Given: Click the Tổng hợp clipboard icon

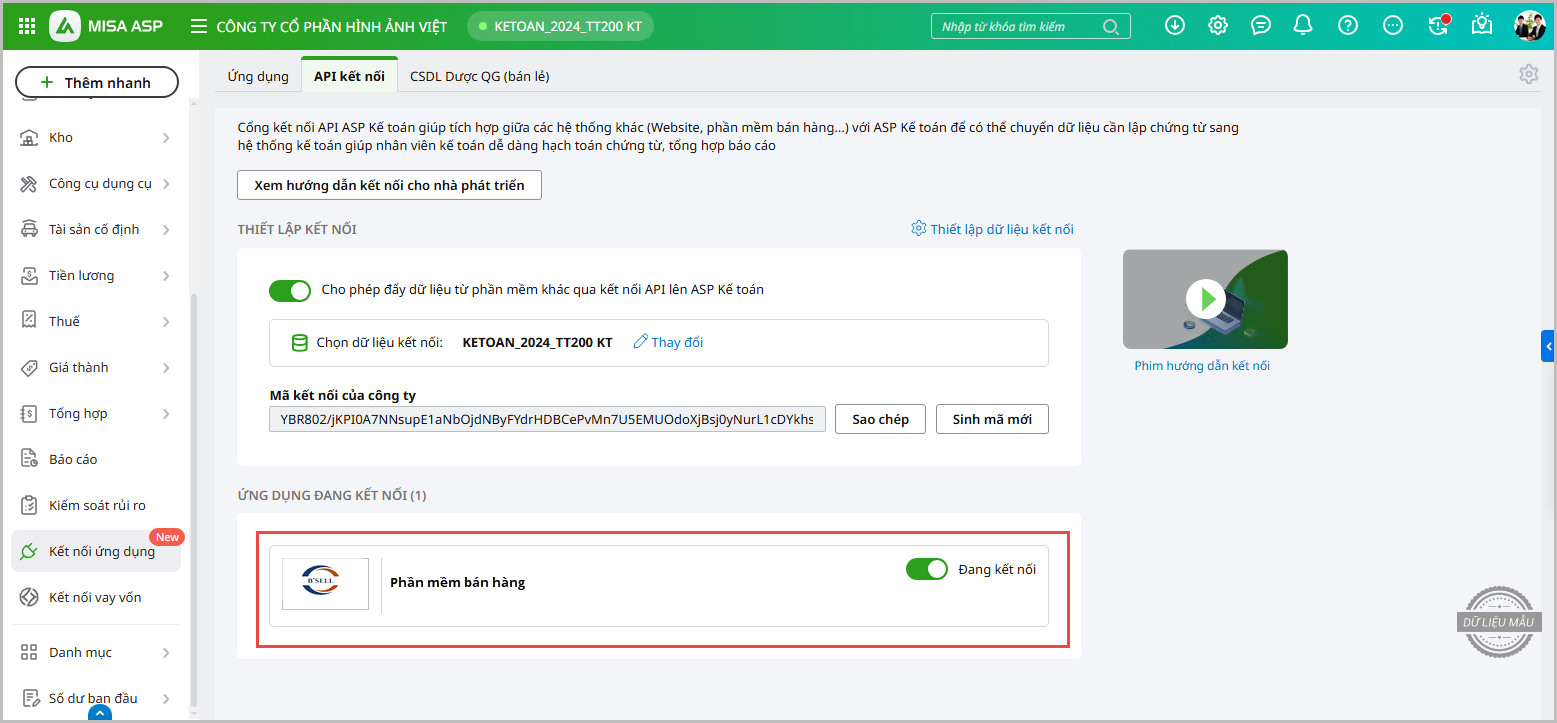Looking at the screenshot, I should pos(30,413).
